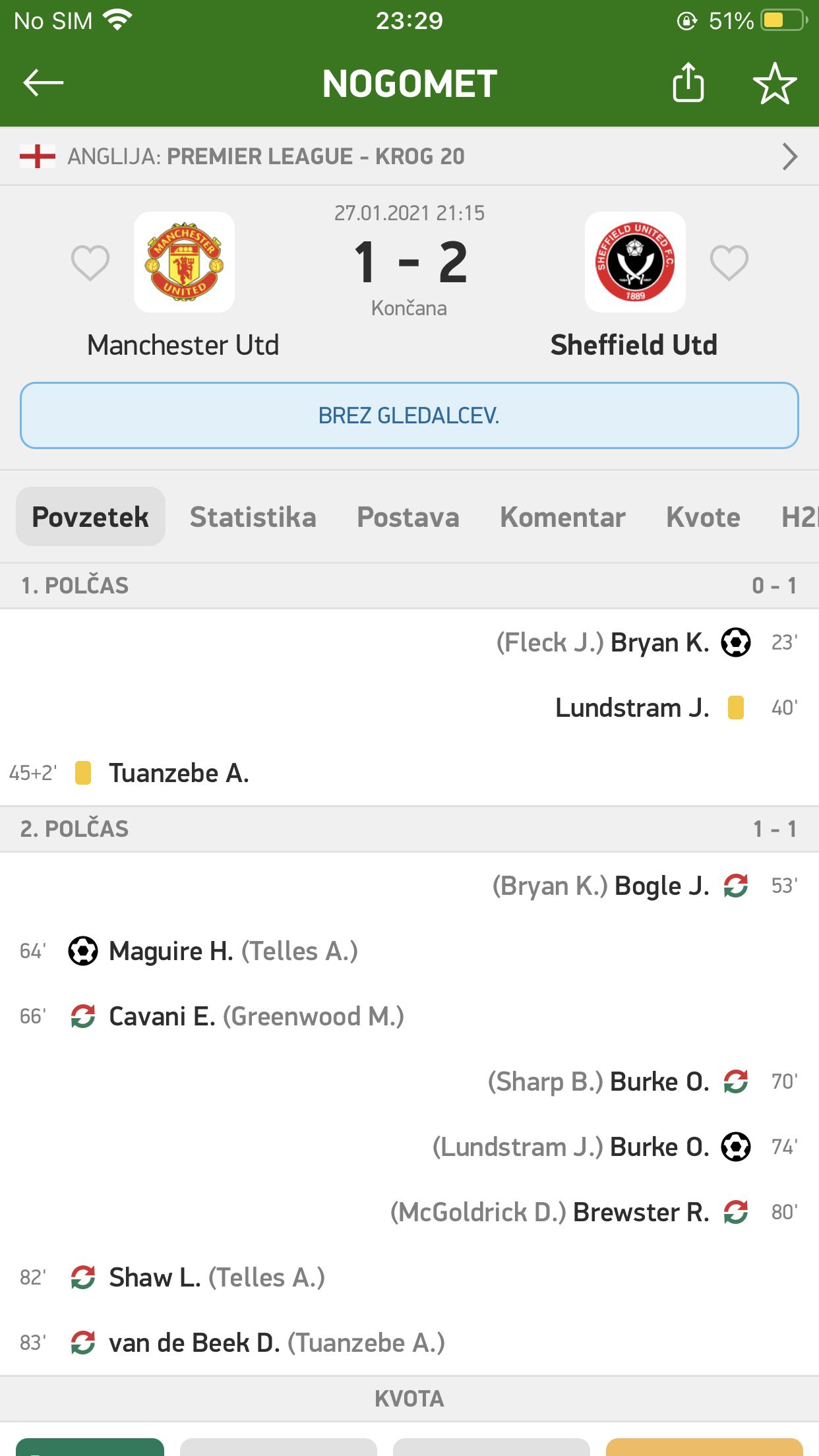This screenshot has height=1456, width=819.
Task: Switch to the Postava tab
Action: (408, 517)
